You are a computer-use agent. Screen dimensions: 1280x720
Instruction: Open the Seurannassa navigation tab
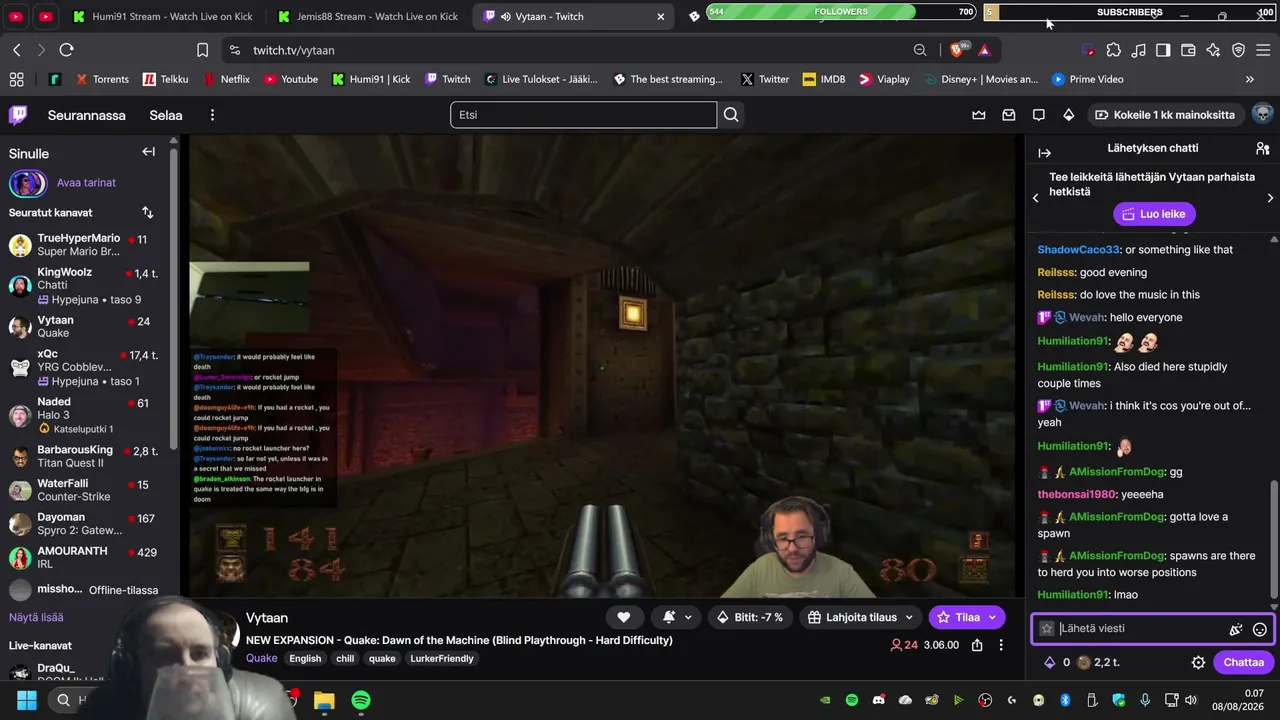coord(87,115)
